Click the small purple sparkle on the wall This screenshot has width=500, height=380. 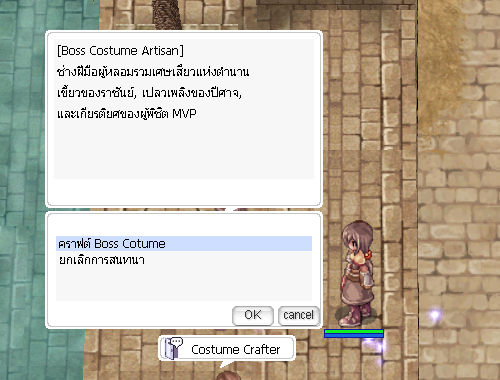tap(435, 314)
